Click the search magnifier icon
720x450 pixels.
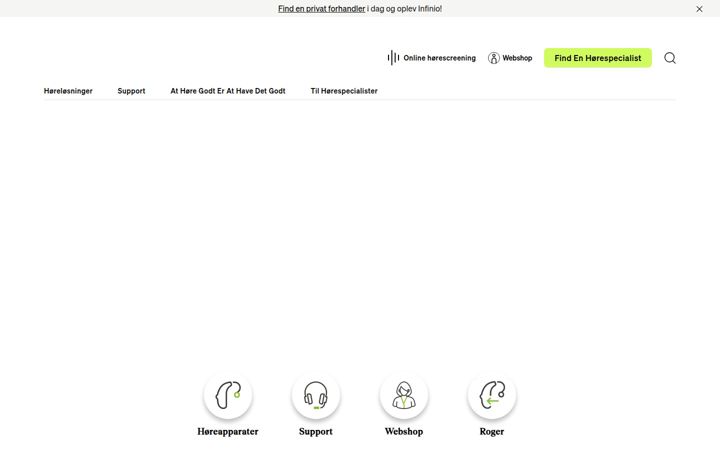(670, 58)
